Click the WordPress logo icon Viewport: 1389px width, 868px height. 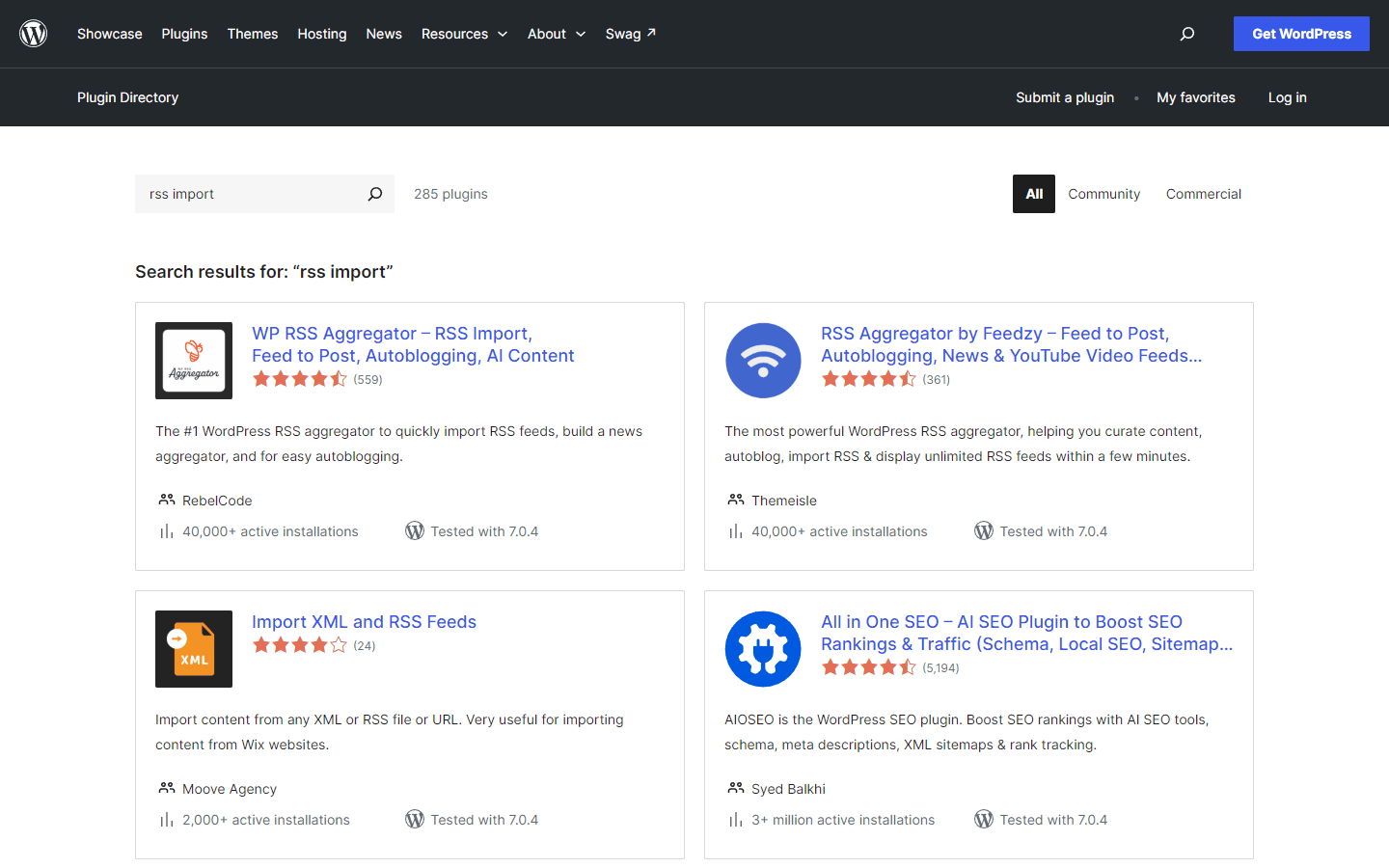tap(34, 34)
